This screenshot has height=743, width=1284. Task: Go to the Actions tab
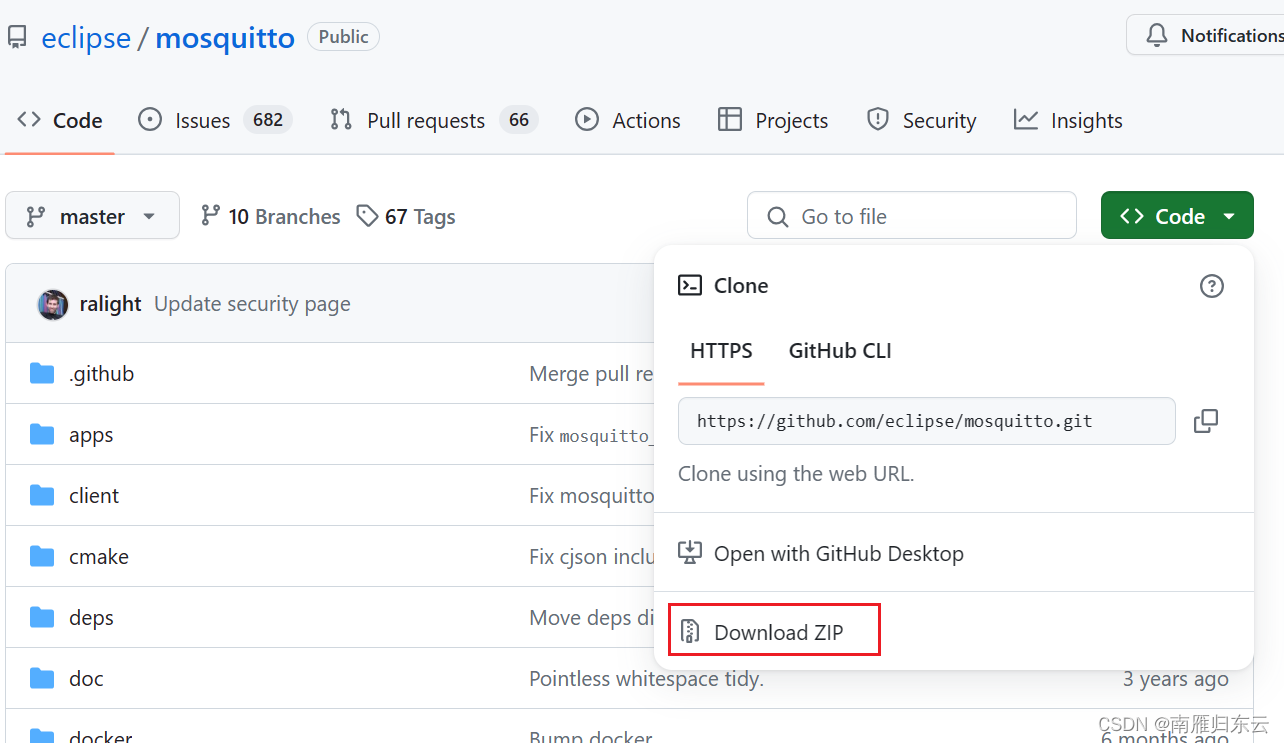point(628,120)
